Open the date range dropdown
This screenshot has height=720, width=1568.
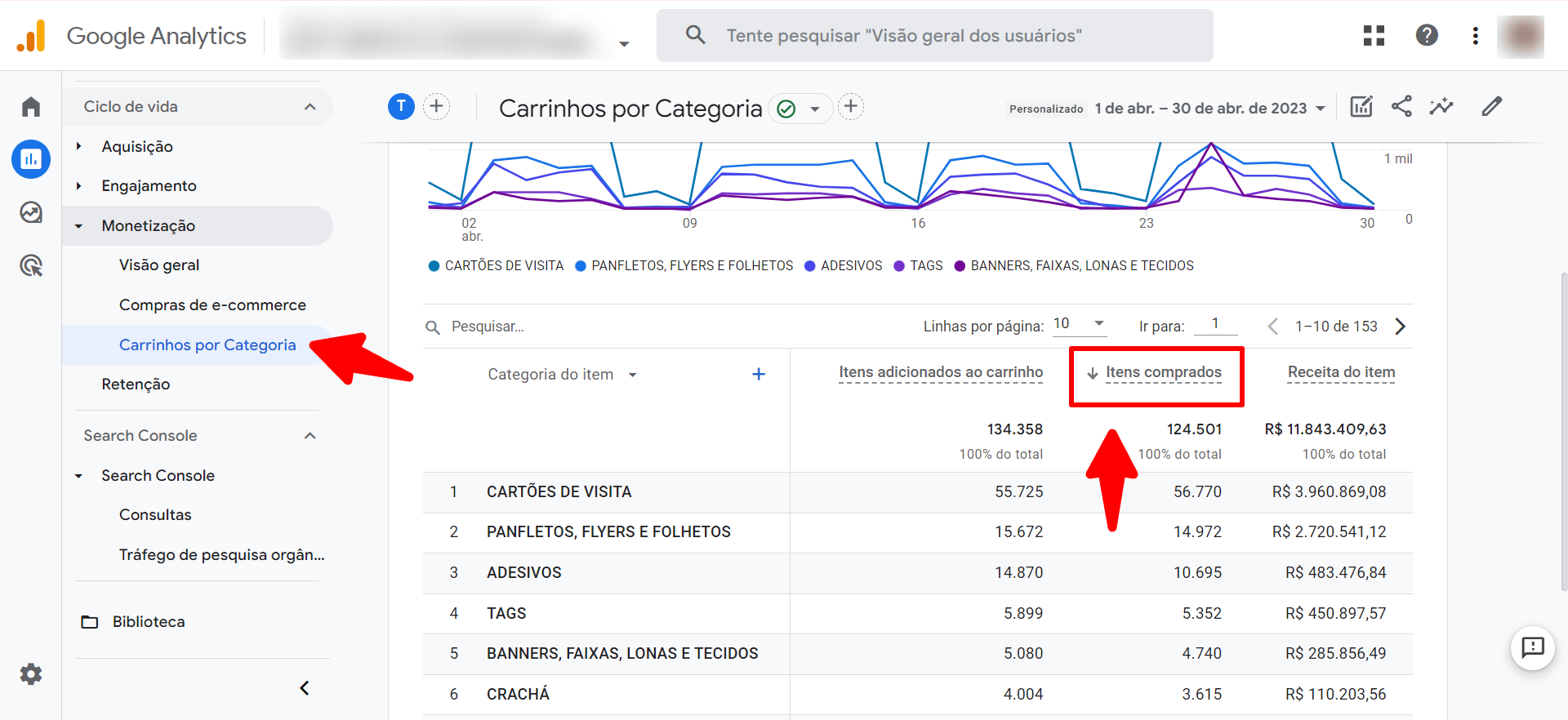[x=1210, y=109]
